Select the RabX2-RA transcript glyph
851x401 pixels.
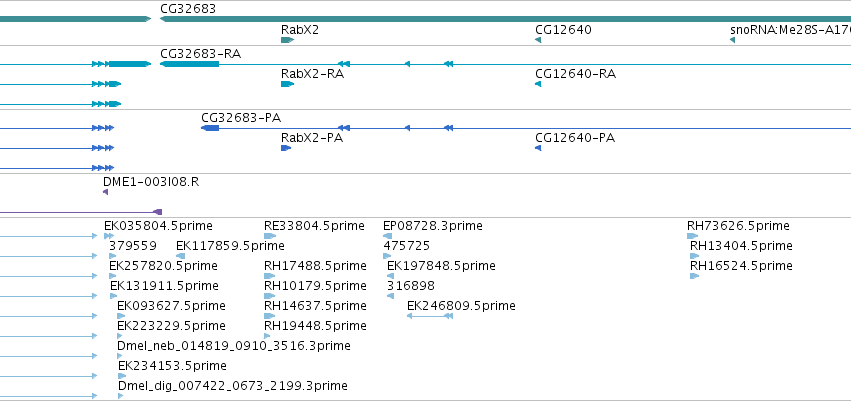point(287,84)
